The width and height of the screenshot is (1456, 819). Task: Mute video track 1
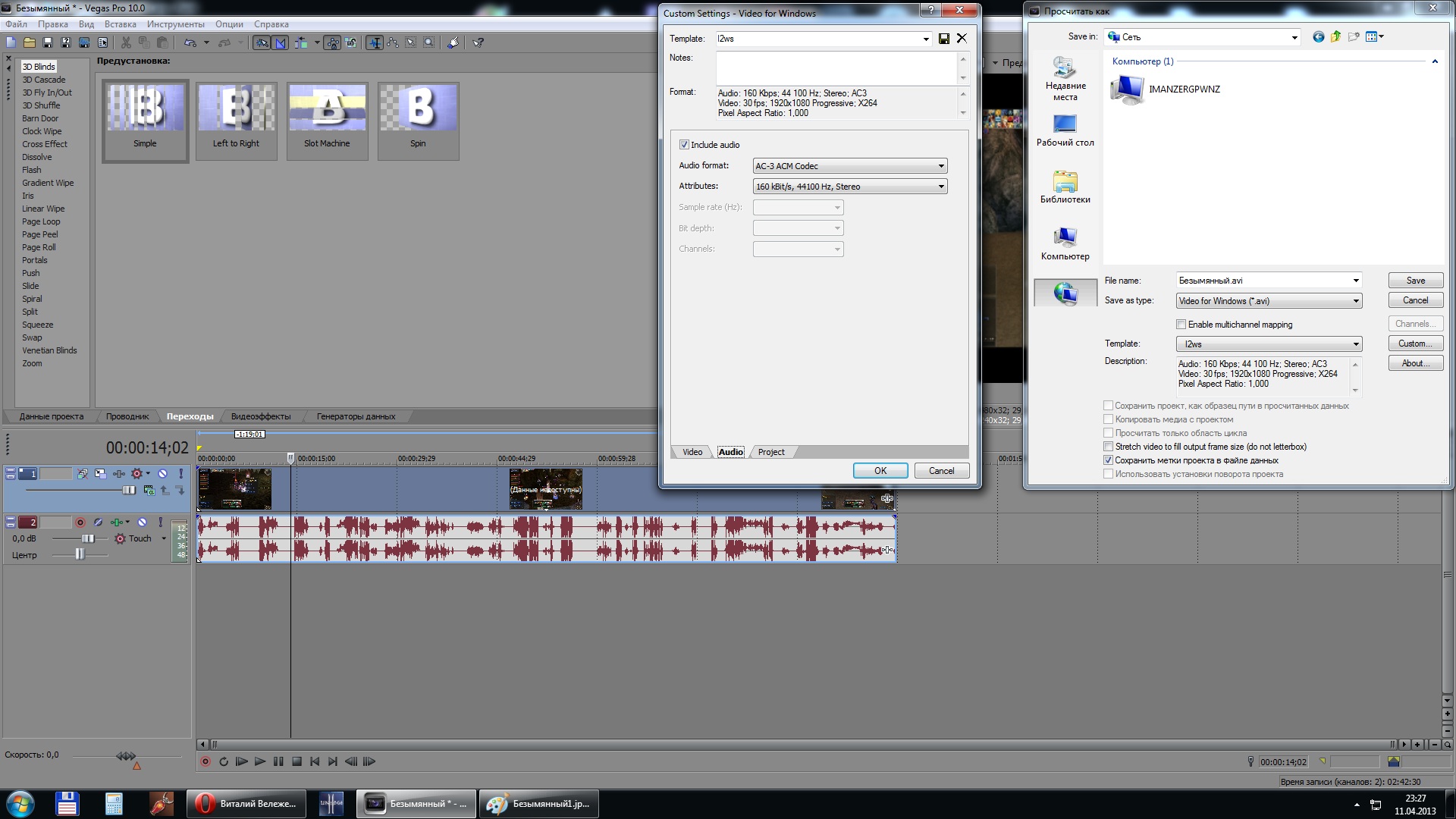(162, 474)
